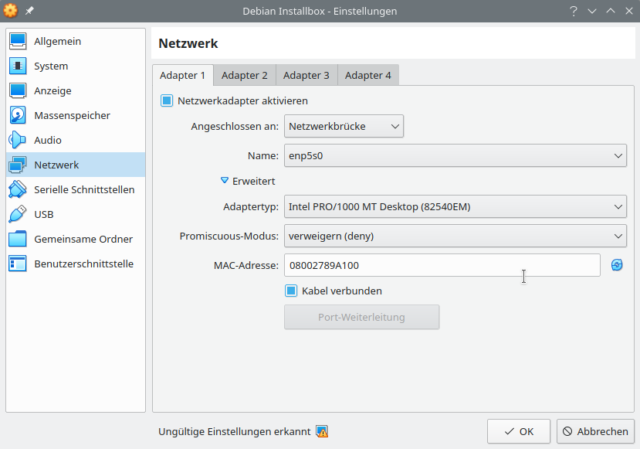This screenshot has width=640, height=449.
Task: Click the invalid settings warning icon
Action: point(322,431)
